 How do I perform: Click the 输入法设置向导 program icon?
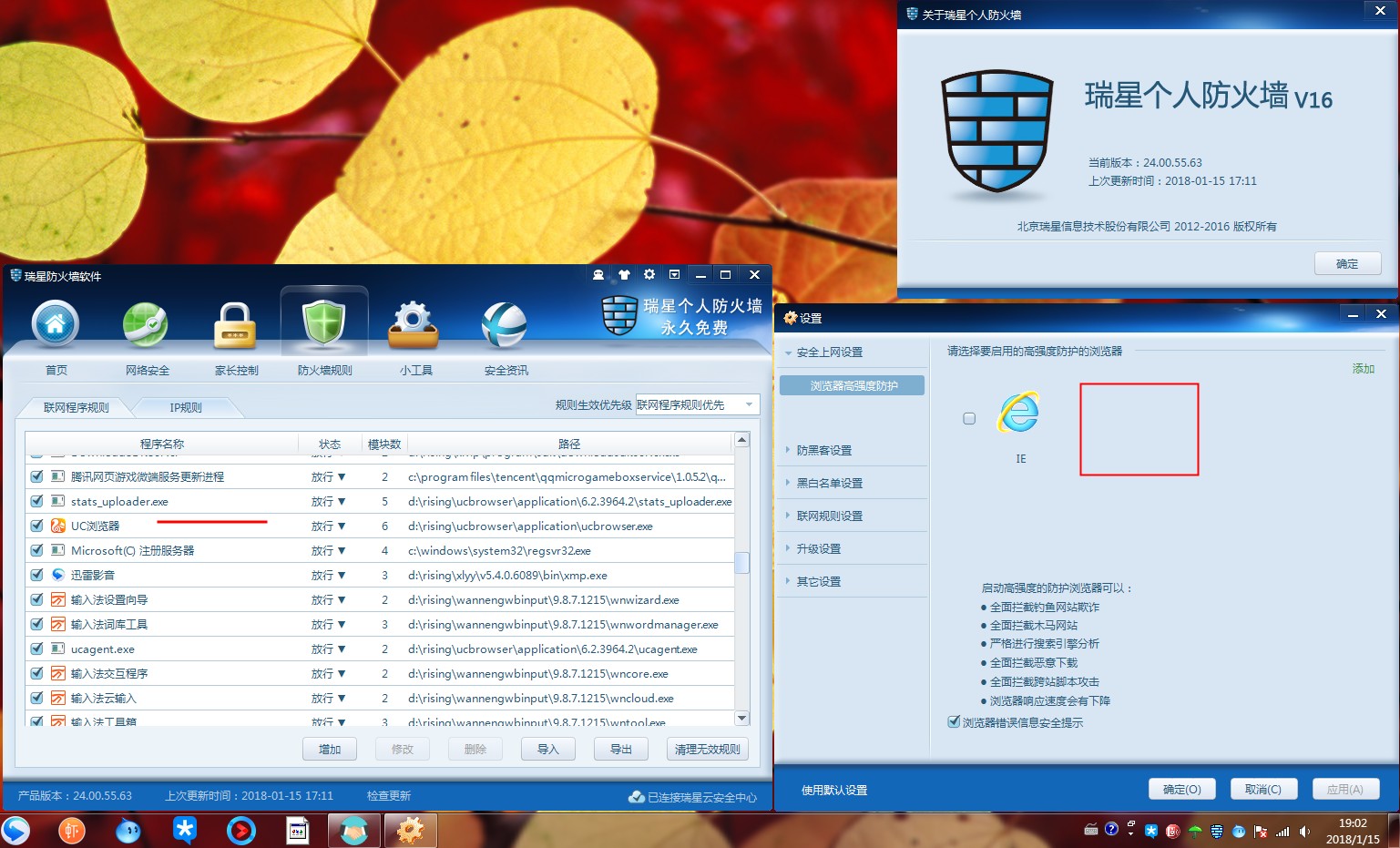point(58,599)
